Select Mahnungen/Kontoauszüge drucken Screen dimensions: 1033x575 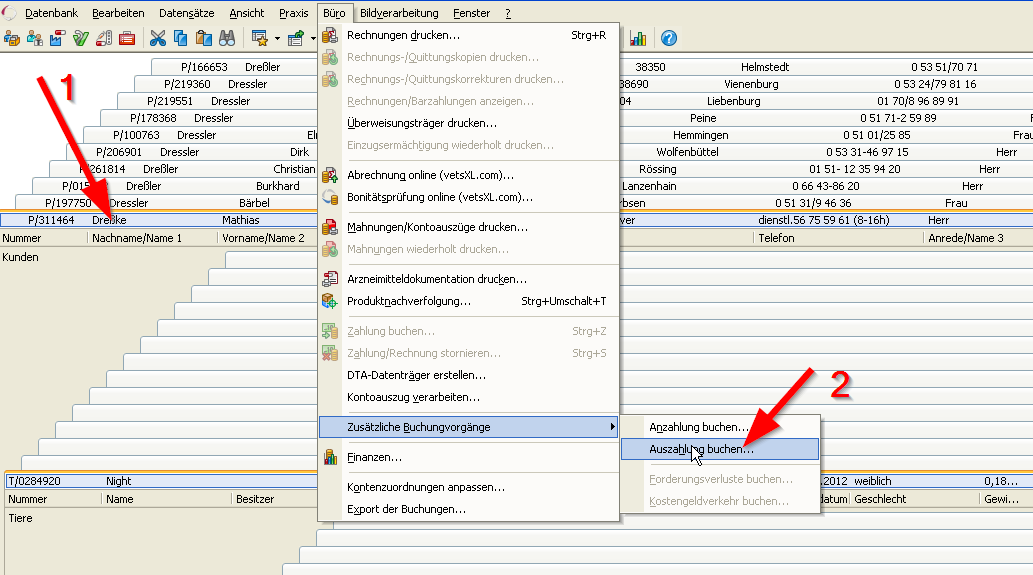(x=468, y=227)
